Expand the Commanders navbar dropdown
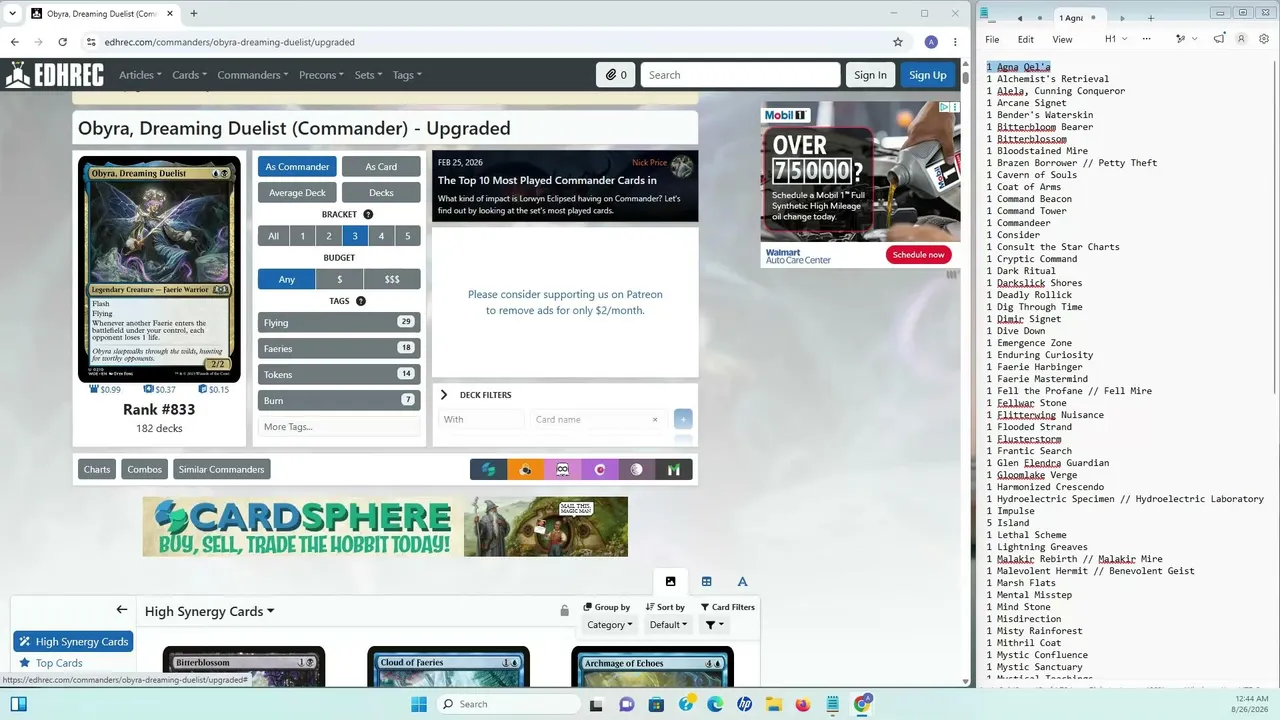 (x=253, y=75)
